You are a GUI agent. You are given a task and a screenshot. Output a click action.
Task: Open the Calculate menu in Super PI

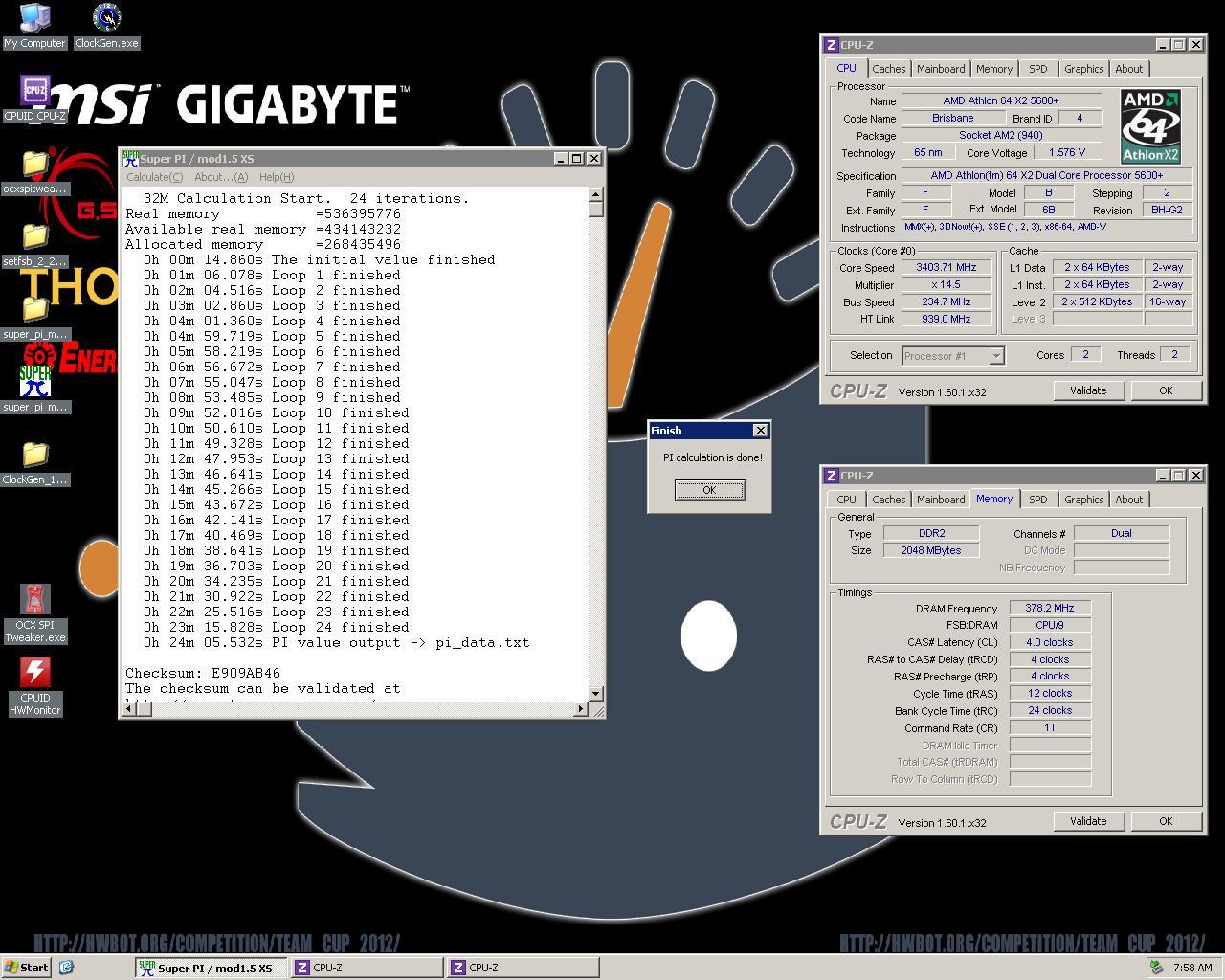click(x=154, y=177)
